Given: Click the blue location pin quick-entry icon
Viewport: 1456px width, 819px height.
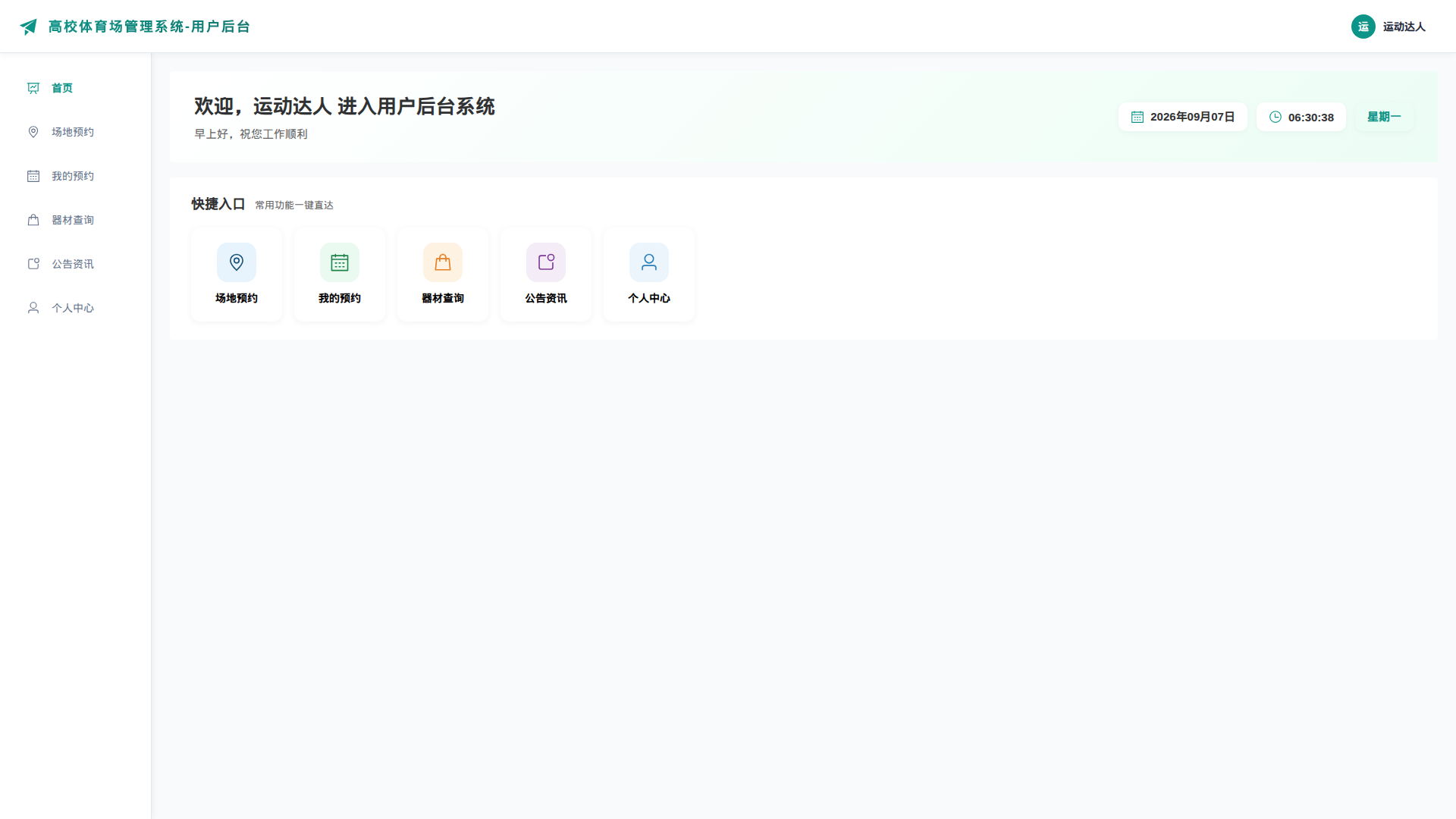Looking at the screenshot, I should tap(237, 262).
